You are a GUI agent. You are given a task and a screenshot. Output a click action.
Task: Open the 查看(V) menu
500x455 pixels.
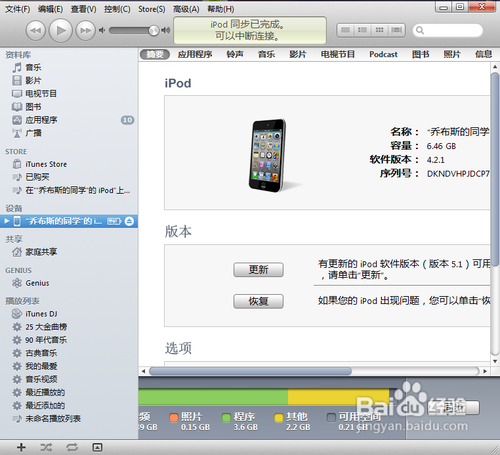[83, 9]
